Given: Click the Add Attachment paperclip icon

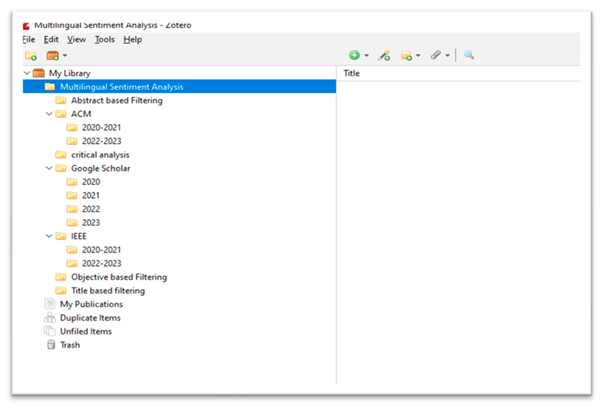Looking at the screenshot, I should (x=437, y=56).
